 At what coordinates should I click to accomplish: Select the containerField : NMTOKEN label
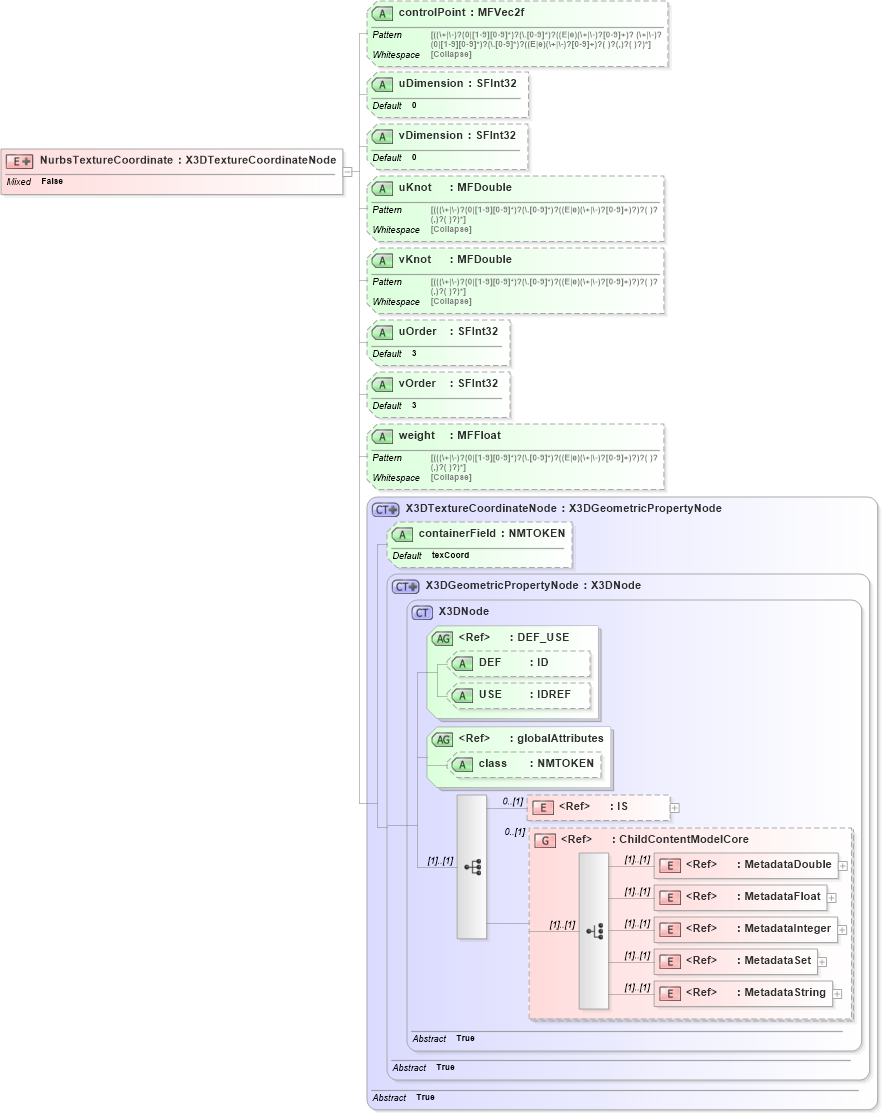(x=492, y=534)
